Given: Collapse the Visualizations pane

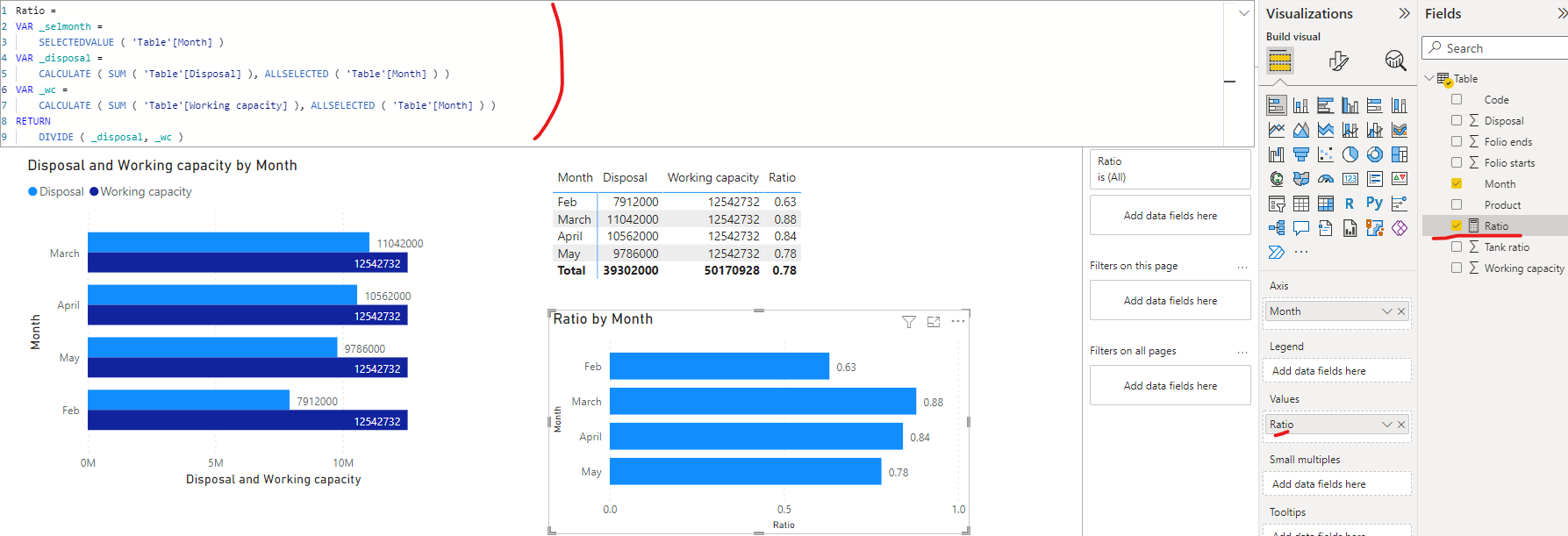Looking at the screenshot, I should click(x=1404, y=13).
